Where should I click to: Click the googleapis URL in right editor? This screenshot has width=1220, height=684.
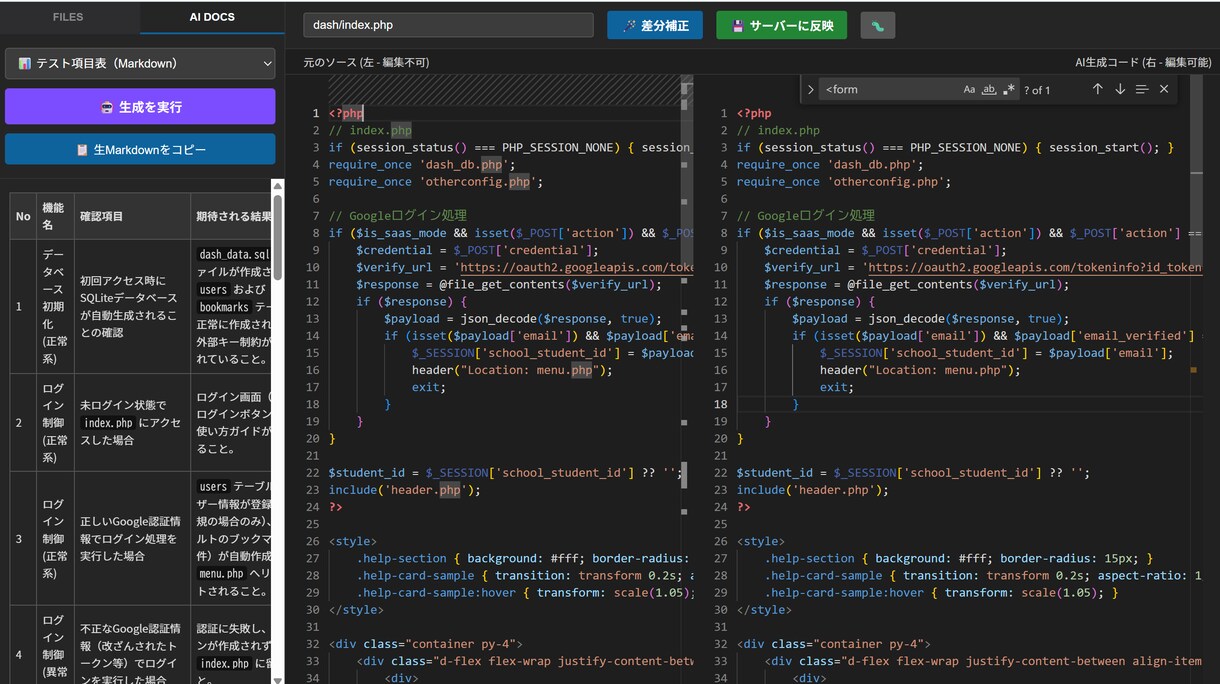1035,267
